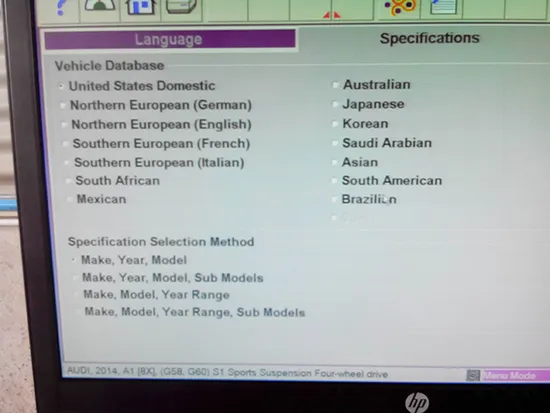
Task: Click the icon left of the home icon
Action: (x=100, y=6)
